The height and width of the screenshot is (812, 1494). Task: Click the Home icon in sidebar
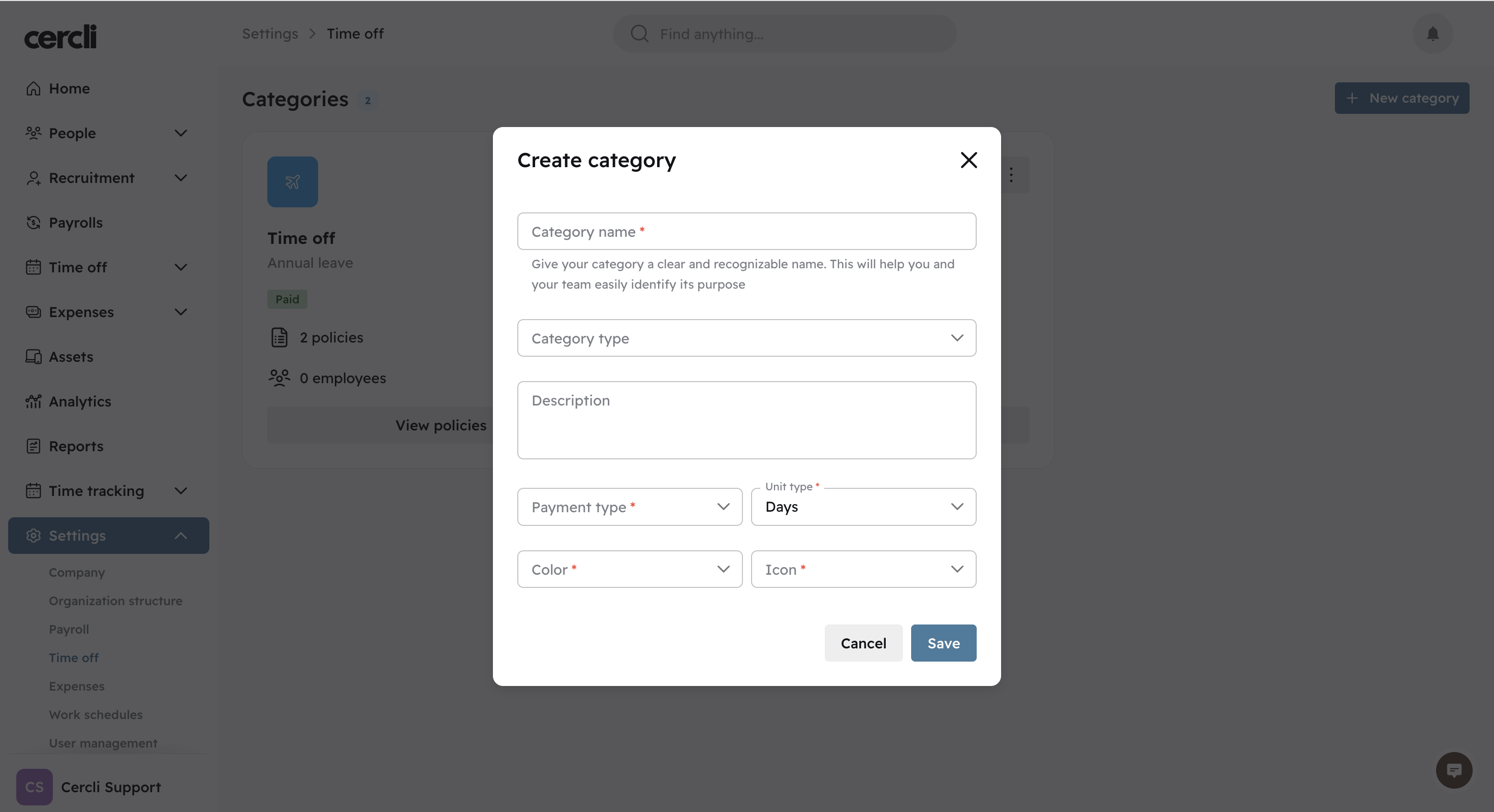click(x=34, y=89)
